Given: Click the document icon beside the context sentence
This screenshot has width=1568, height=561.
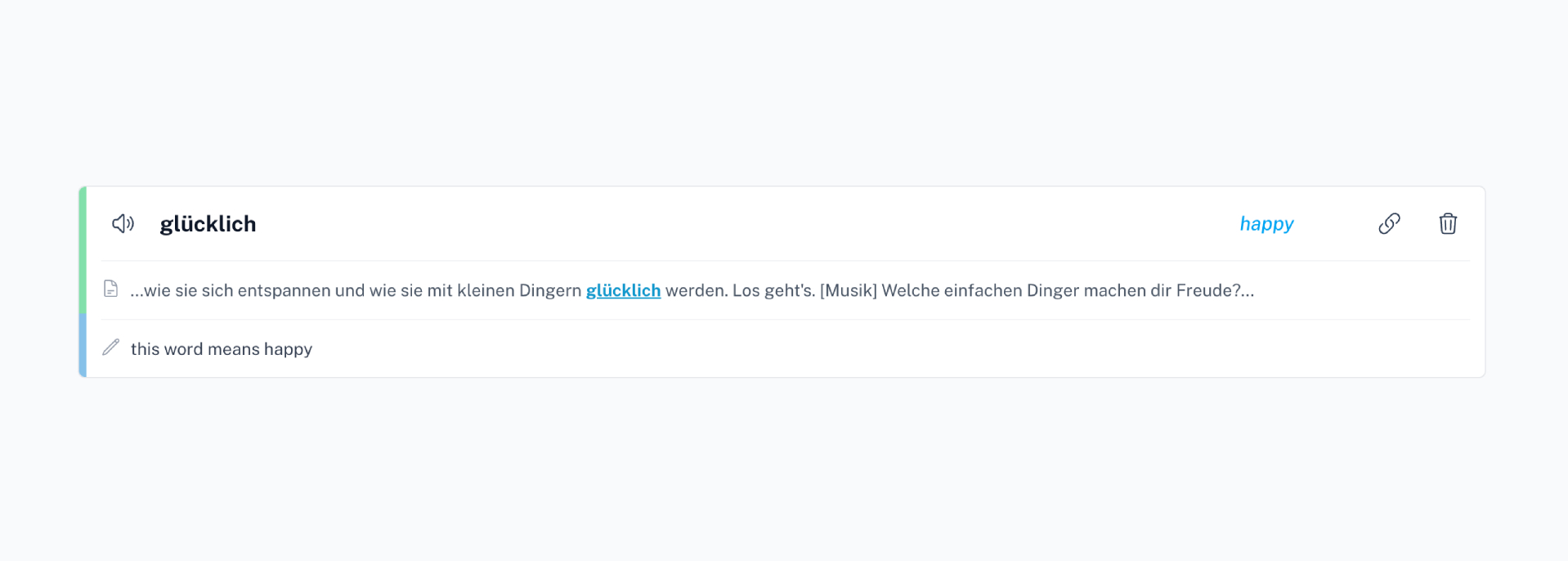Looking at the screenshot, I should click(110, 289).
